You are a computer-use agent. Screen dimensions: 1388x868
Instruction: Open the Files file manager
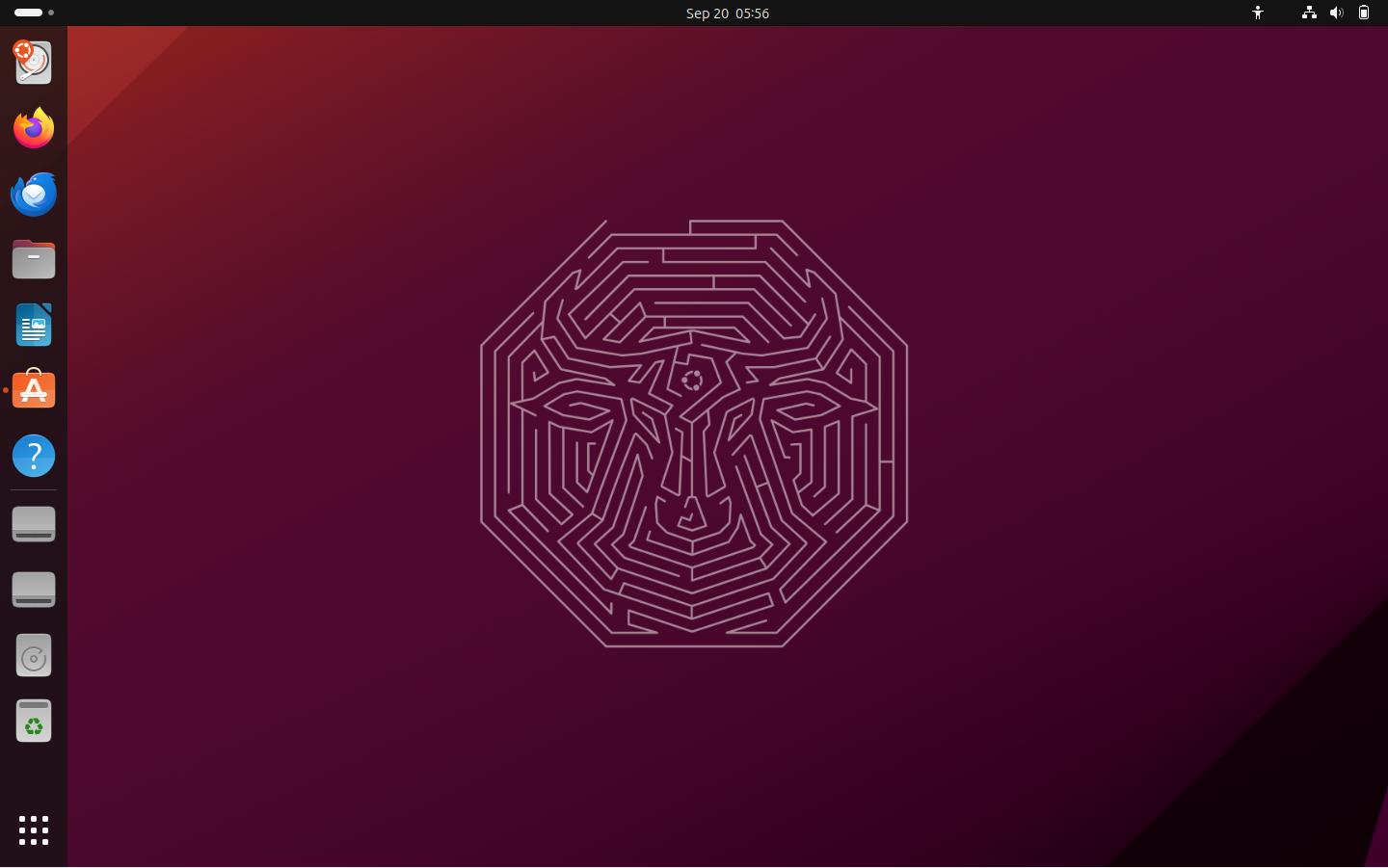pyautogui.click(x=34, y=259)
